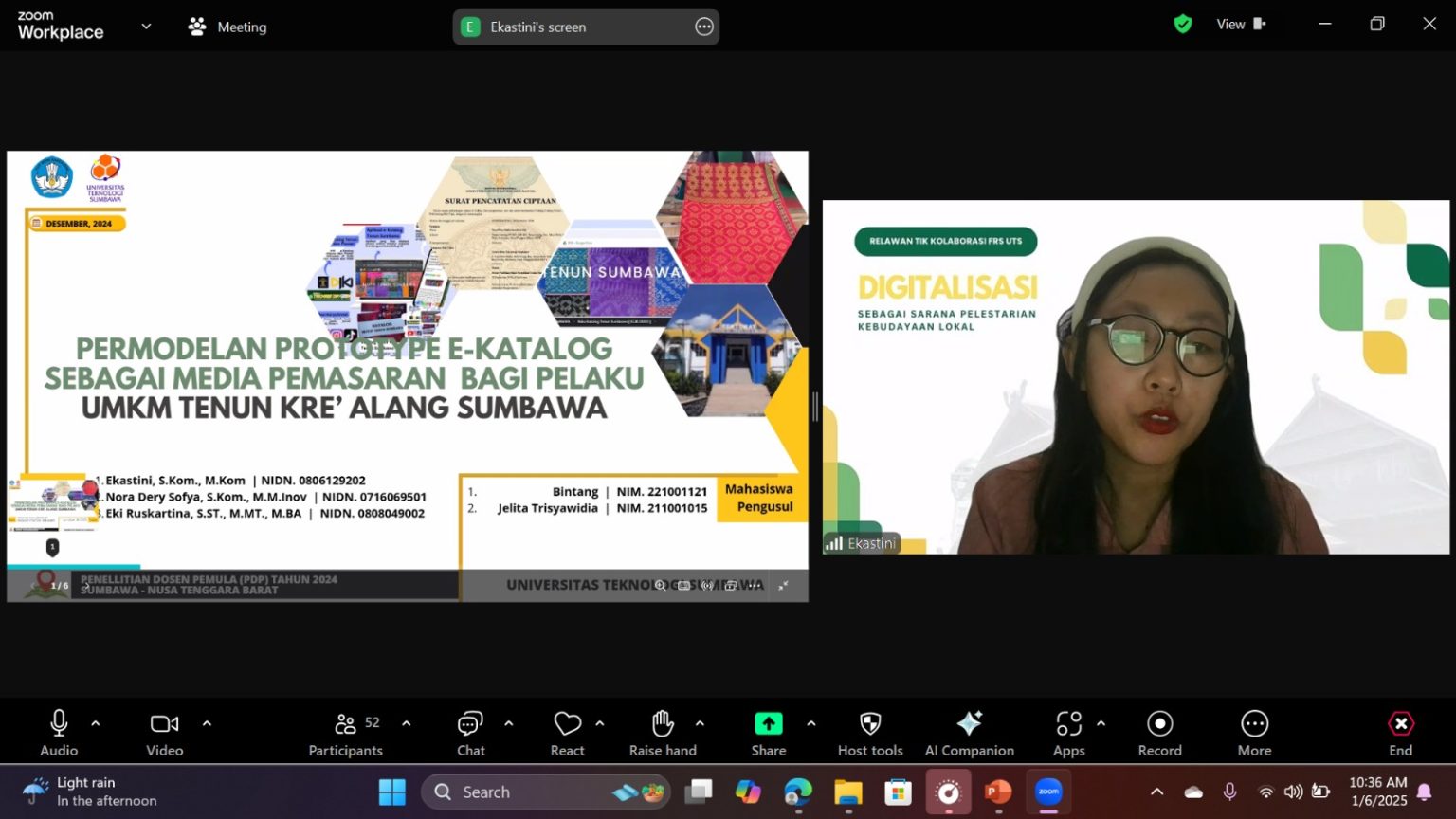Open PowerPoint from the taskbar
1456x819 pixels.
[997, 792]
